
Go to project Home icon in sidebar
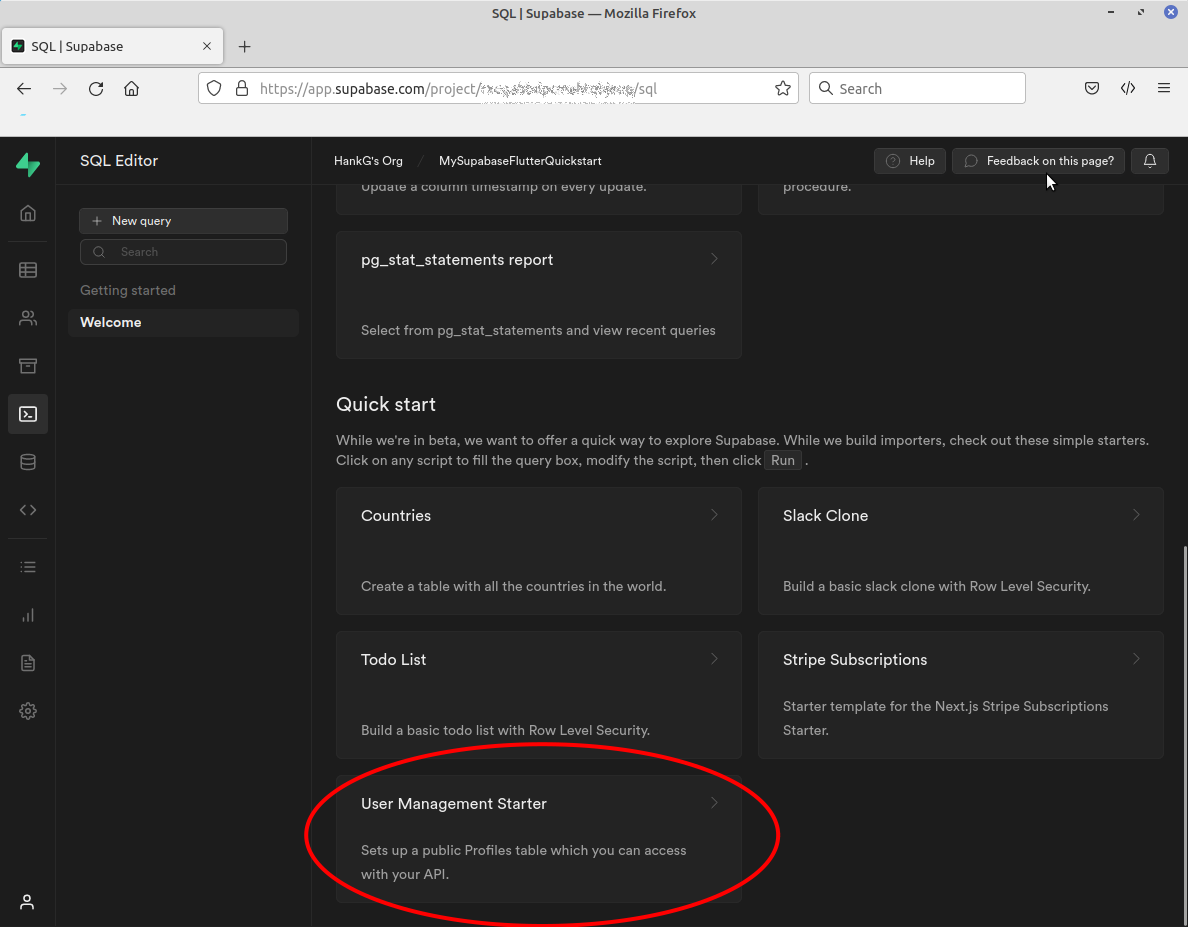point(28,213)
